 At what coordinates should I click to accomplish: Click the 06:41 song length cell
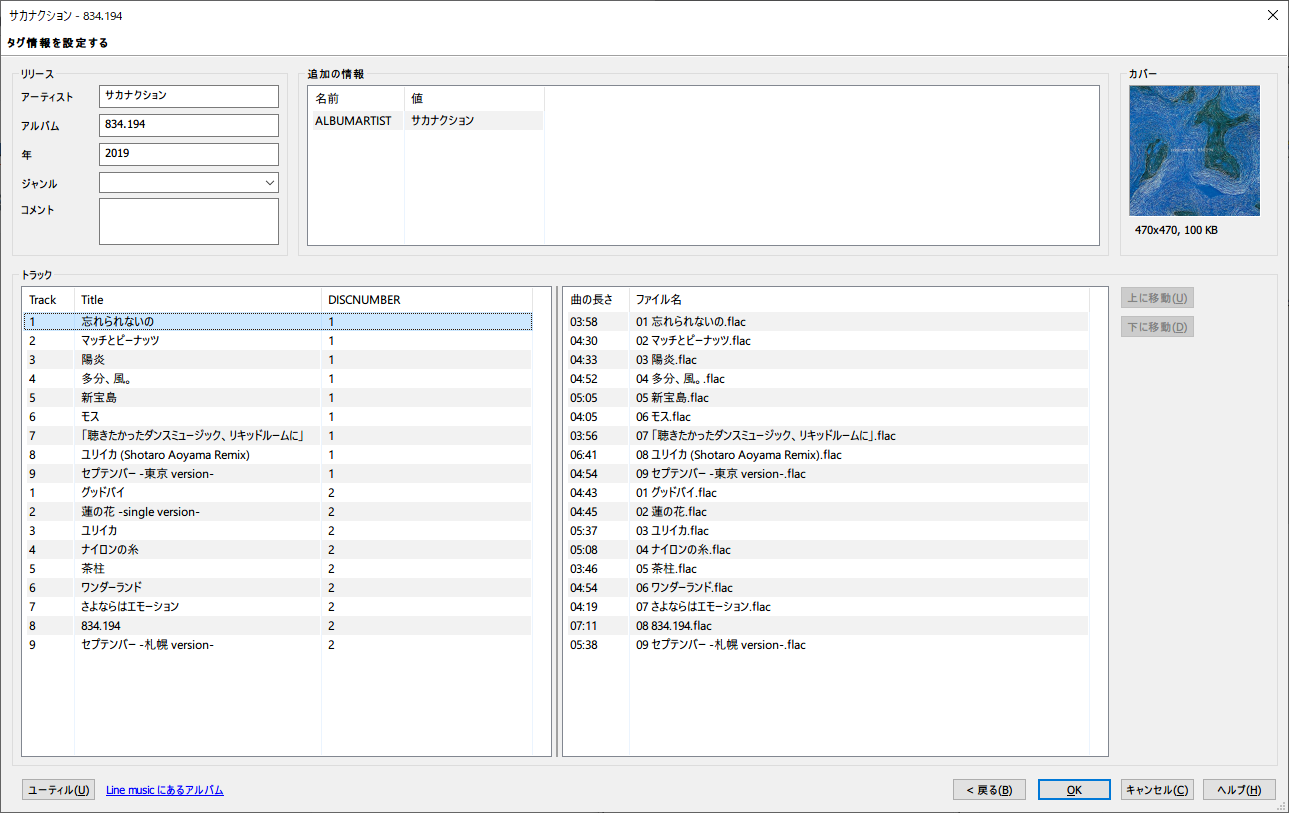pos(583,455)
